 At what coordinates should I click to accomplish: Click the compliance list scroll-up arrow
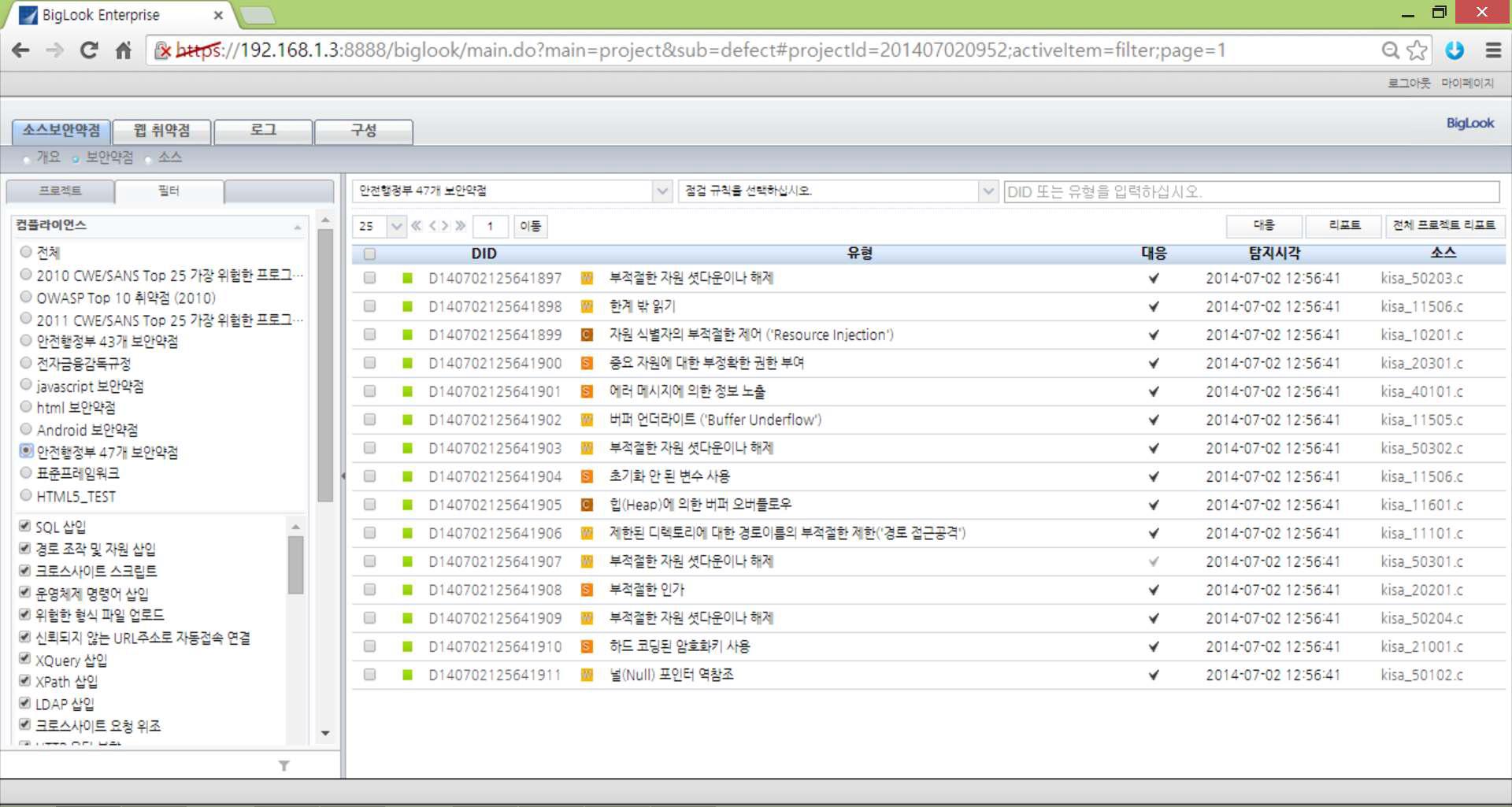click(325, 220)
